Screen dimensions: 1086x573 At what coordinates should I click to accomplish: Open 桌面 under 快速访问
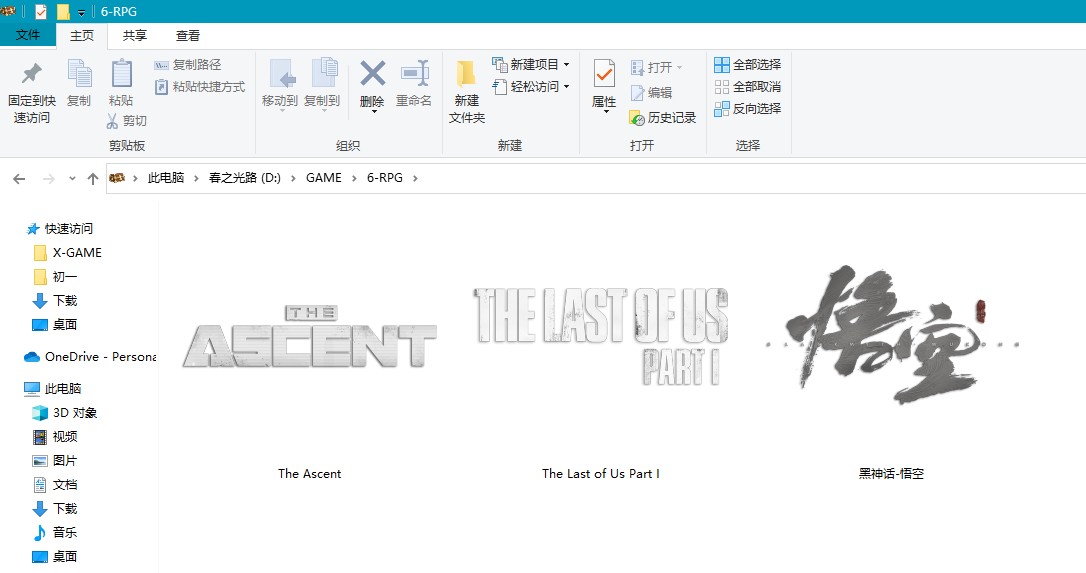(x=55, y=324)
